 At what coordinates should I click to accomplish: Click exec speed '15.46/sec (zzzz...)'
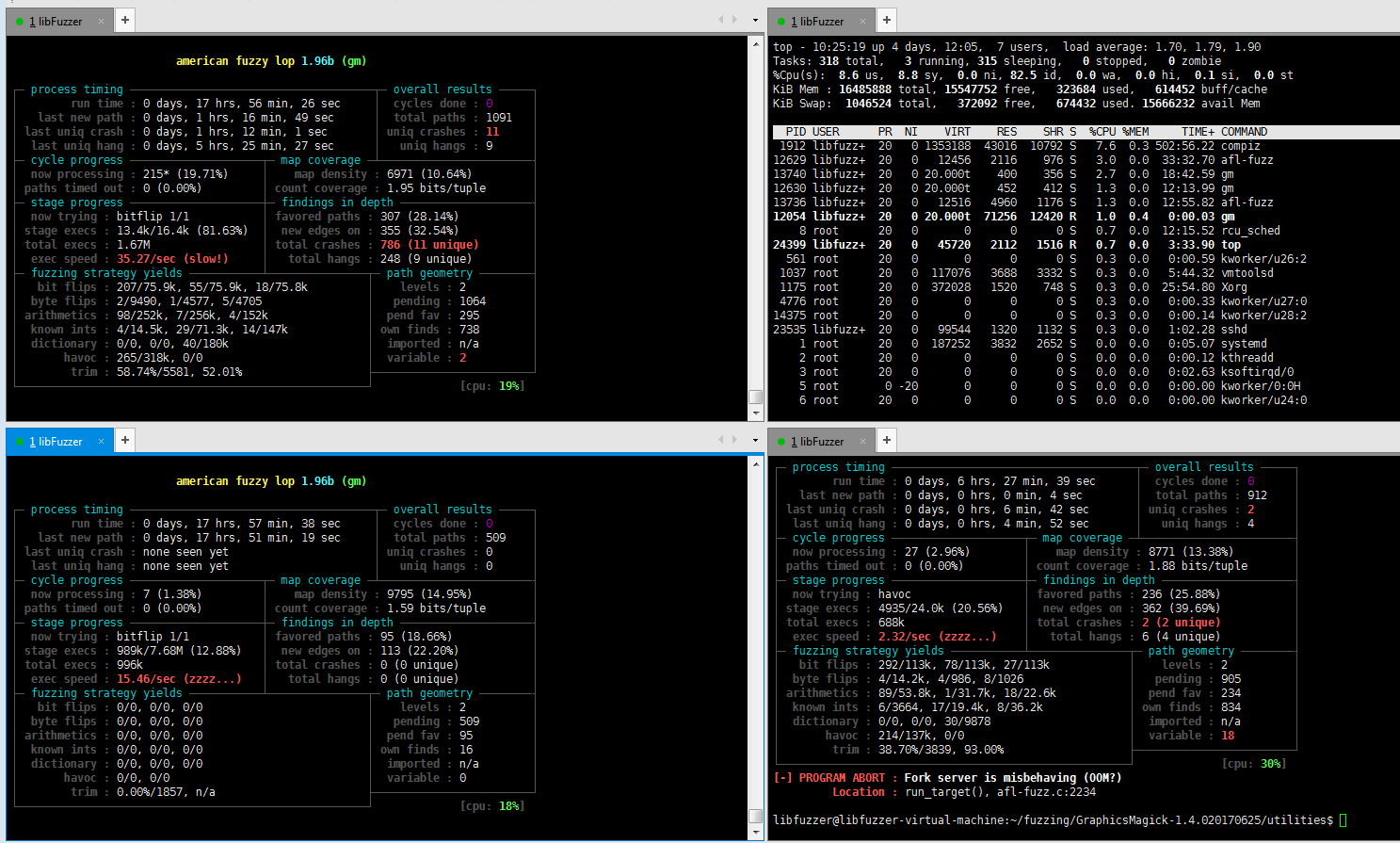[179, 679]
